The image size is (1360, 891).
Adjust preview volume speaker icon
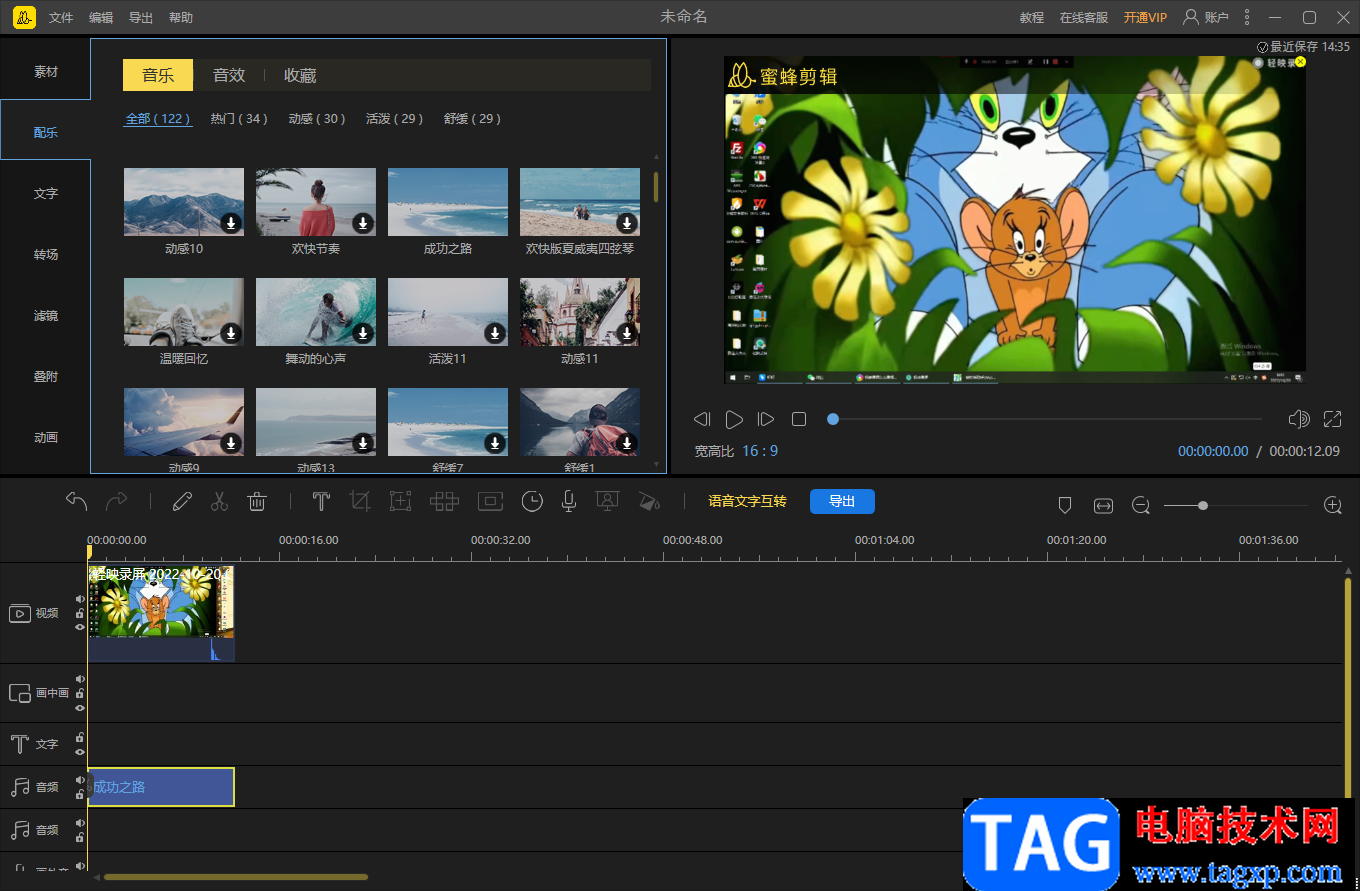coord(1299,419)
